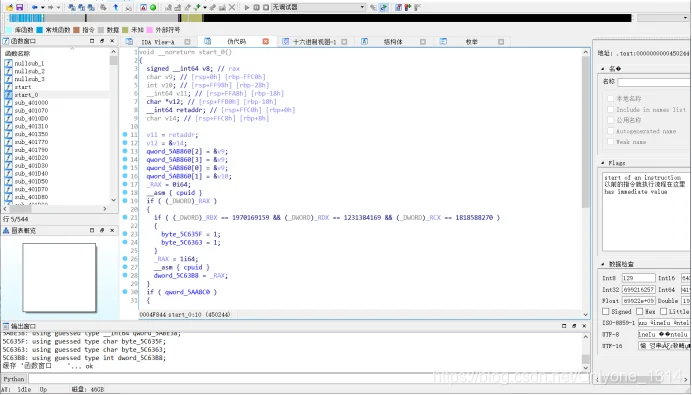
Task: Click the 函数名称 column header
Action: pyautogui.click(x=18, y=53)
